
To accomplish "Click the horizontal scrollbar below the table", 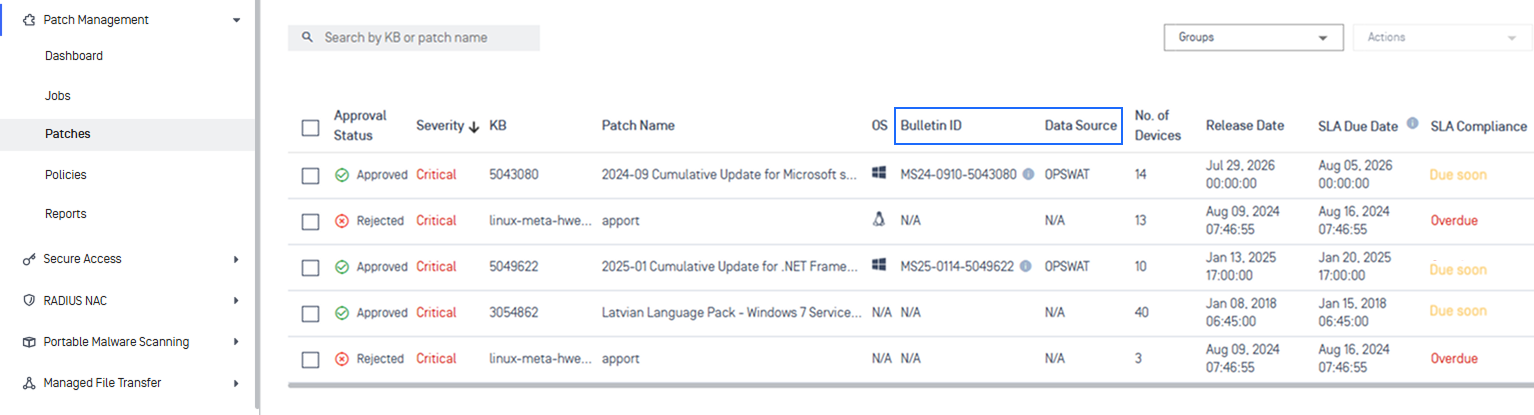I will click(910, 384).
